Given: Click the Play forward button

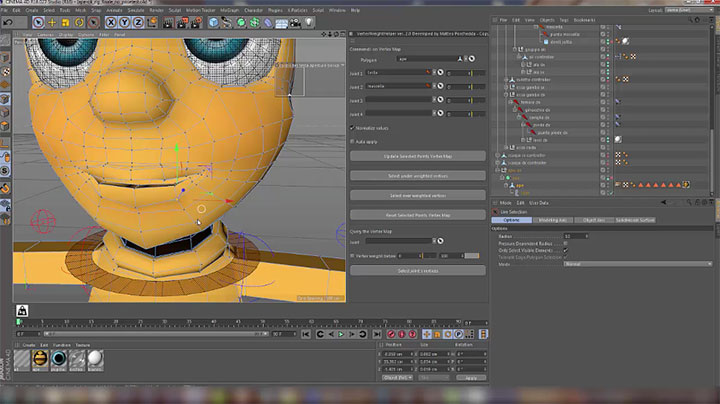Looking at the screenshot, I should pos(341,334).
